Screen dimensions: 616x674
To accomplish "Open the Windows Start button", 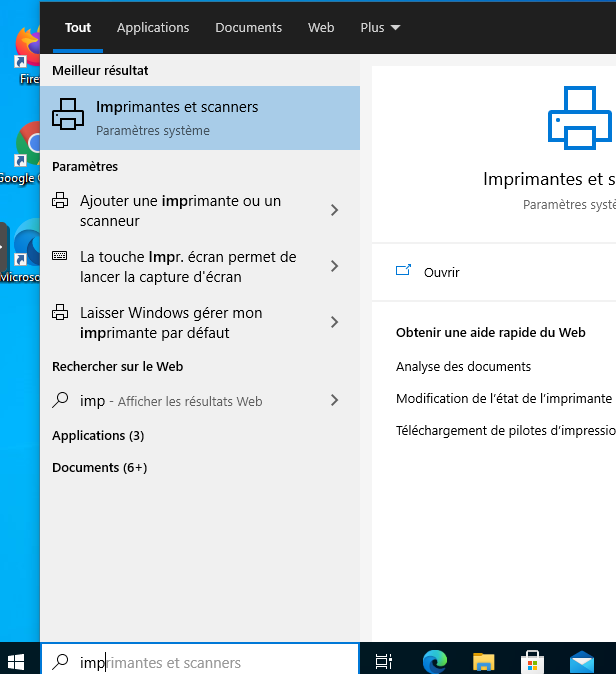I will pos(16,661).
